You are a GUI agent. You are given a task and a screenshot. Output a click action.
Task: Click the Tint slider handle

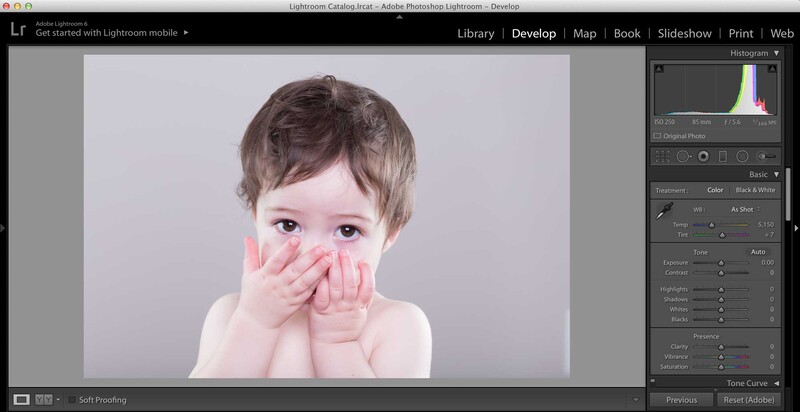722,235
